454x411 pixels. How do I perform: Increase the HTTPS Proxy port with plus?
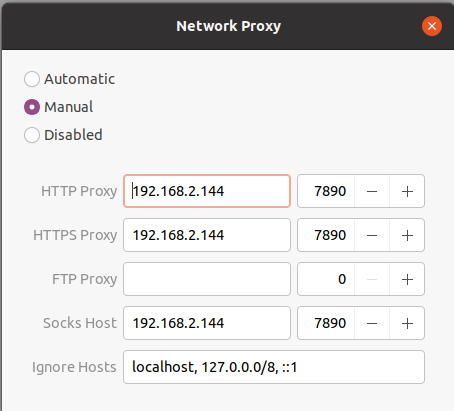[407, 235]
